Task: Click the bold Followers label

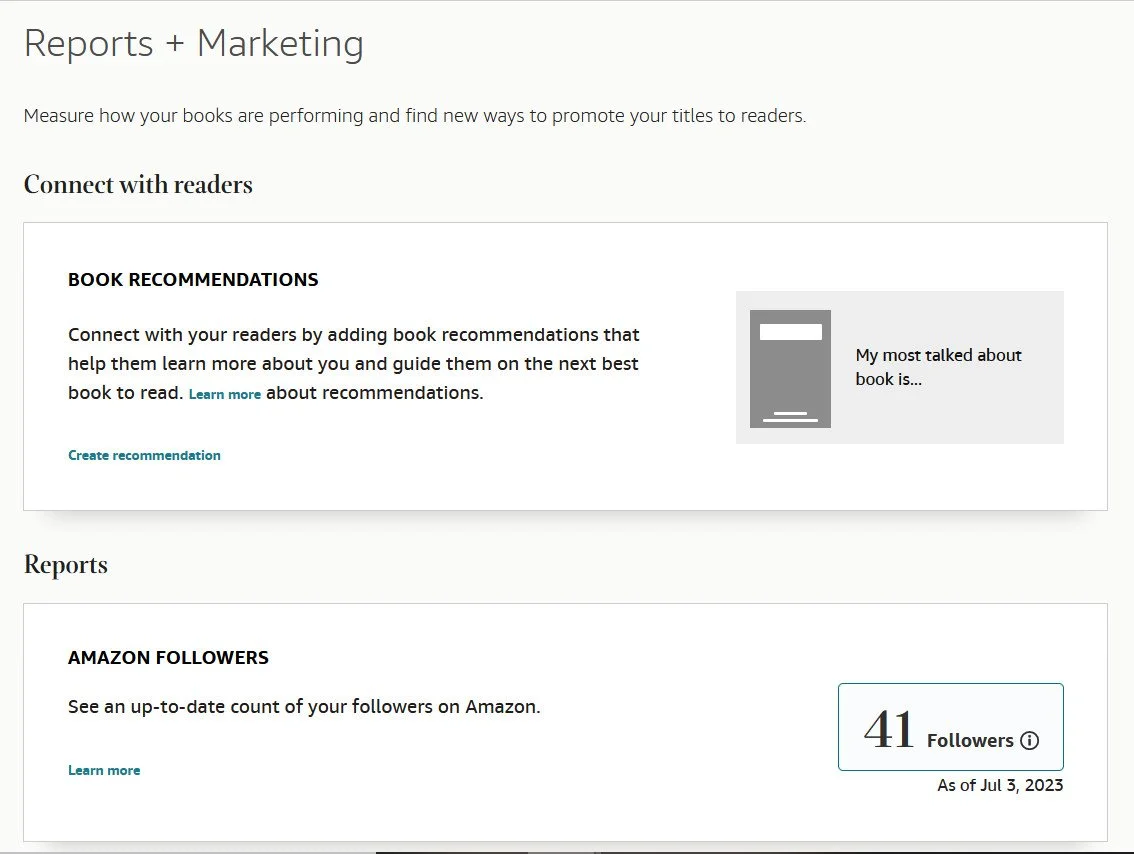Action: [x=970, y=741]
